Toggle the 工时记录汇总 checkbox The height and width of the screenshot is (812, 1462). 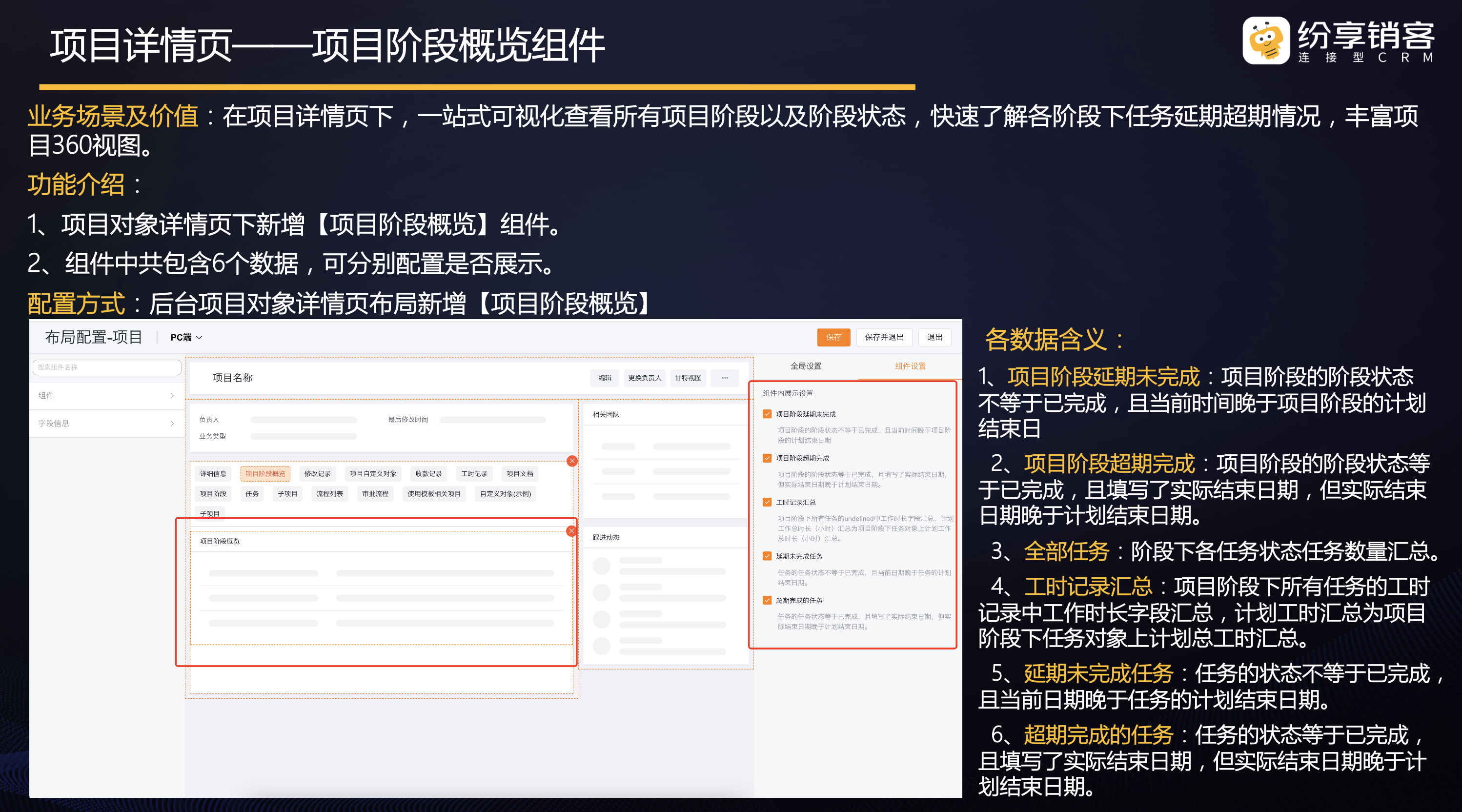(x=767, y=502)
